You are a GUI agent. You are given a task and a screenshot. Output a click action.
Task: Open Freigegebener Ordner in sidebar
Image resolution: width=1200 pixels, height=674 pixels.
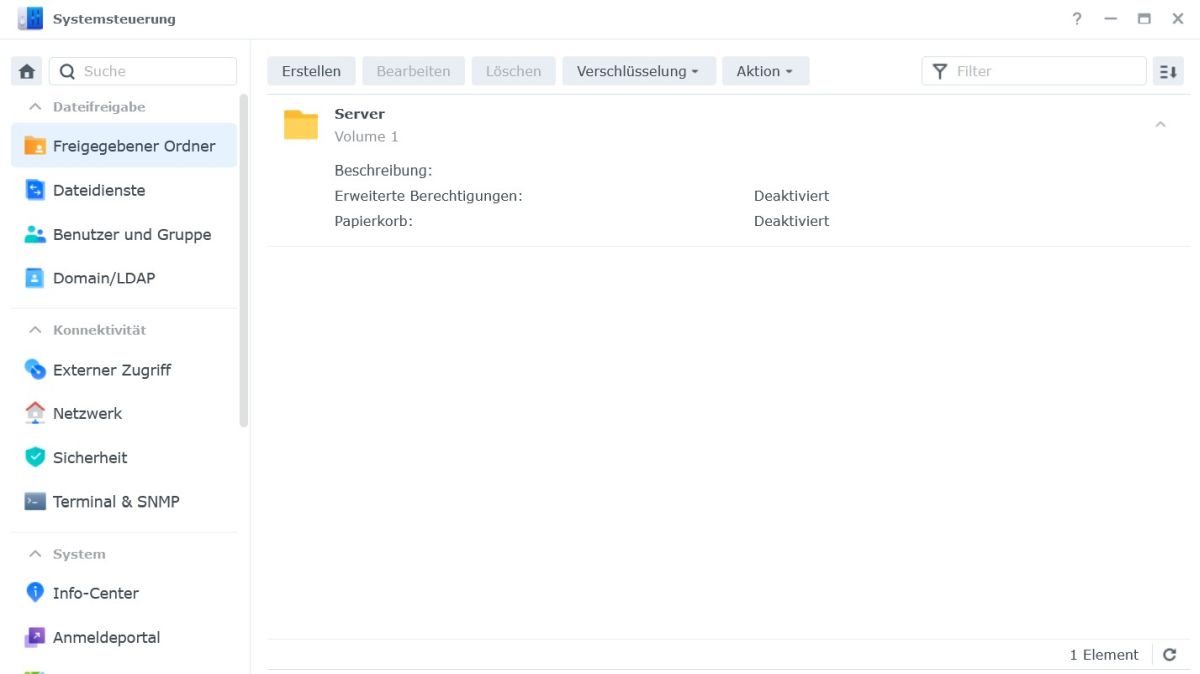coord(124,146)
